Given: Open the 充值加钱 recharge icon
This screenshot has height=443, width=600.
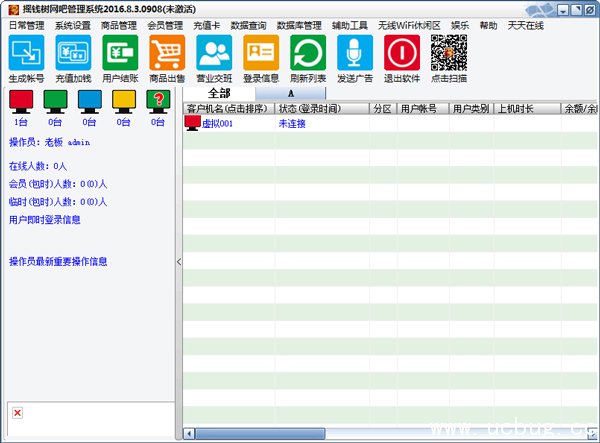Looking at the screenshot, I should click(x=73, y=52).
